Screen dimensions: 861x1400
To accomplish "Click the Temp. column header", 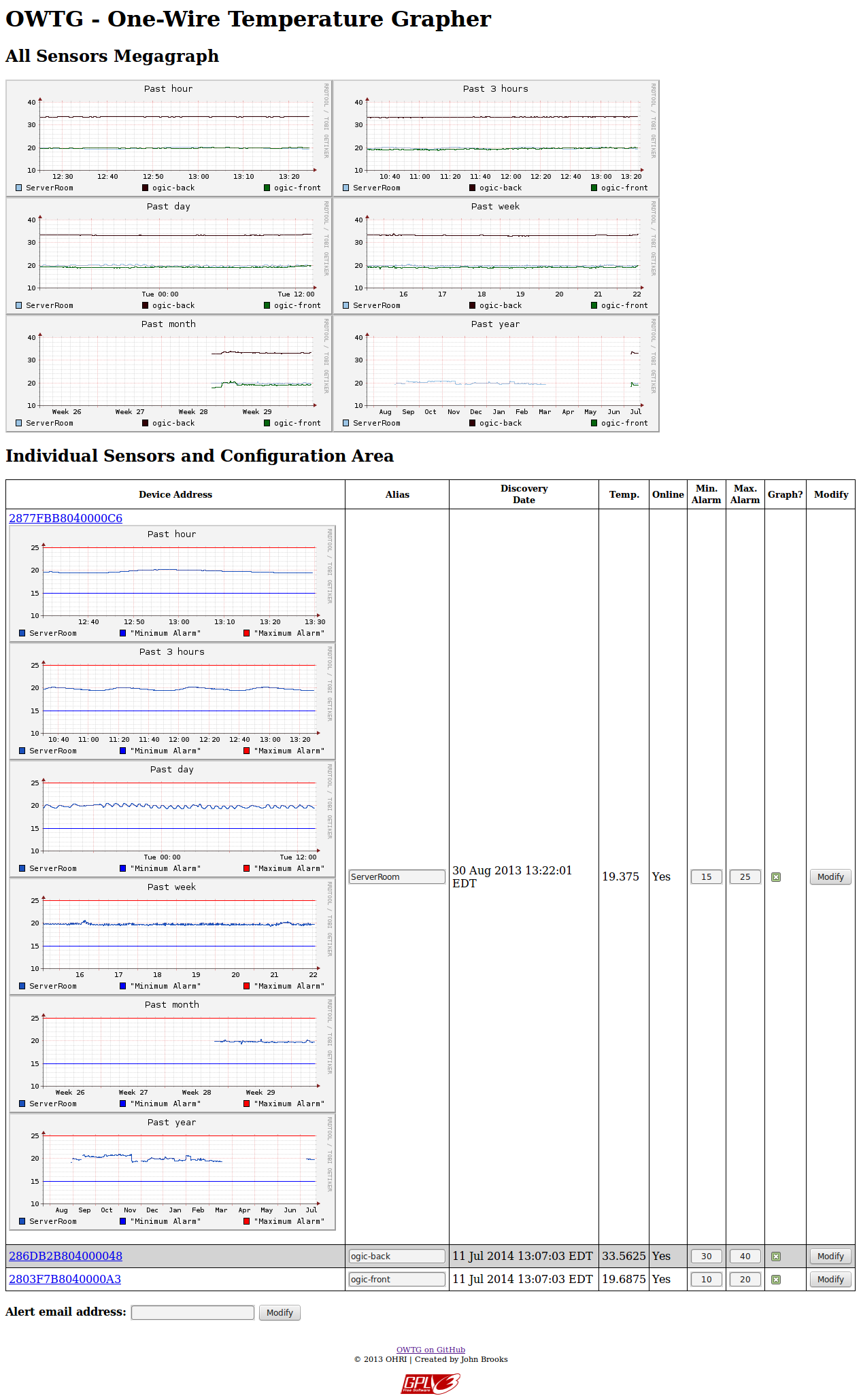I will (624, 494).
